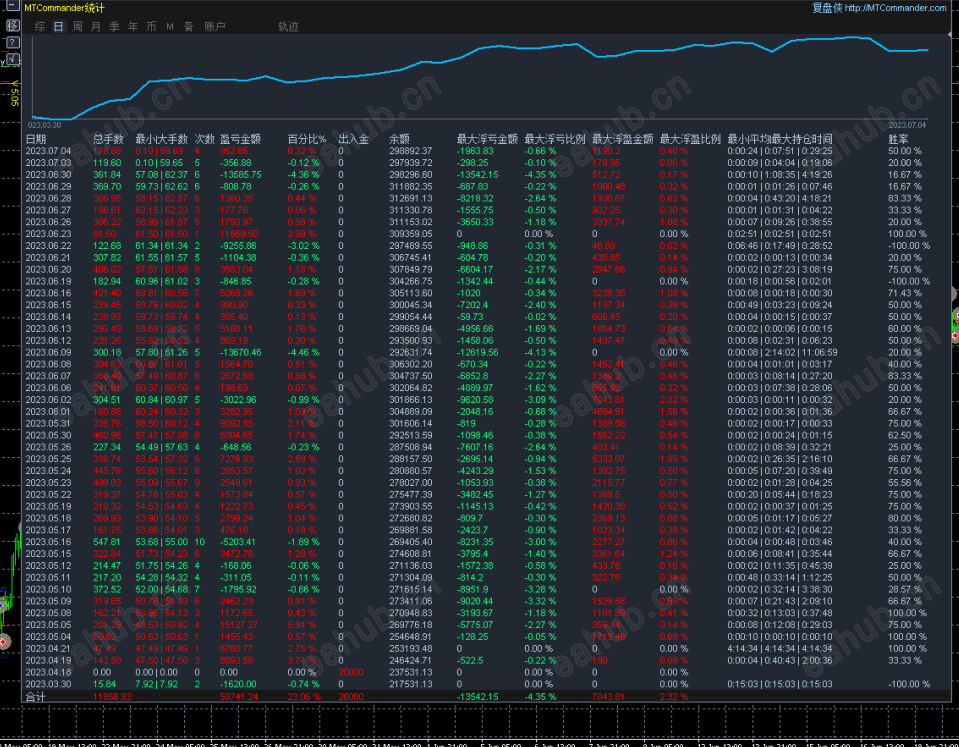Switch to the 周 weekly tab
959x747 pixels.
coord(77,26)
